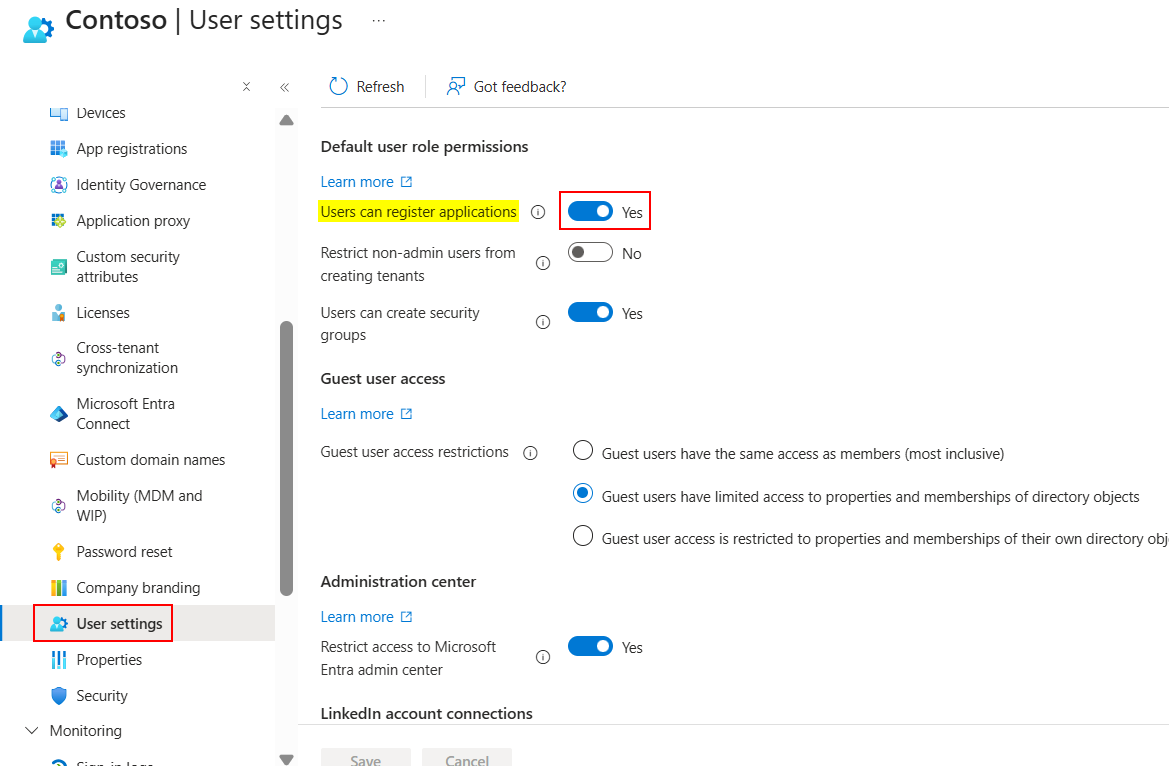Select User settings in sidebar
The height and width of the screenshot is (766, 1169).
click(x=137, y=624)
